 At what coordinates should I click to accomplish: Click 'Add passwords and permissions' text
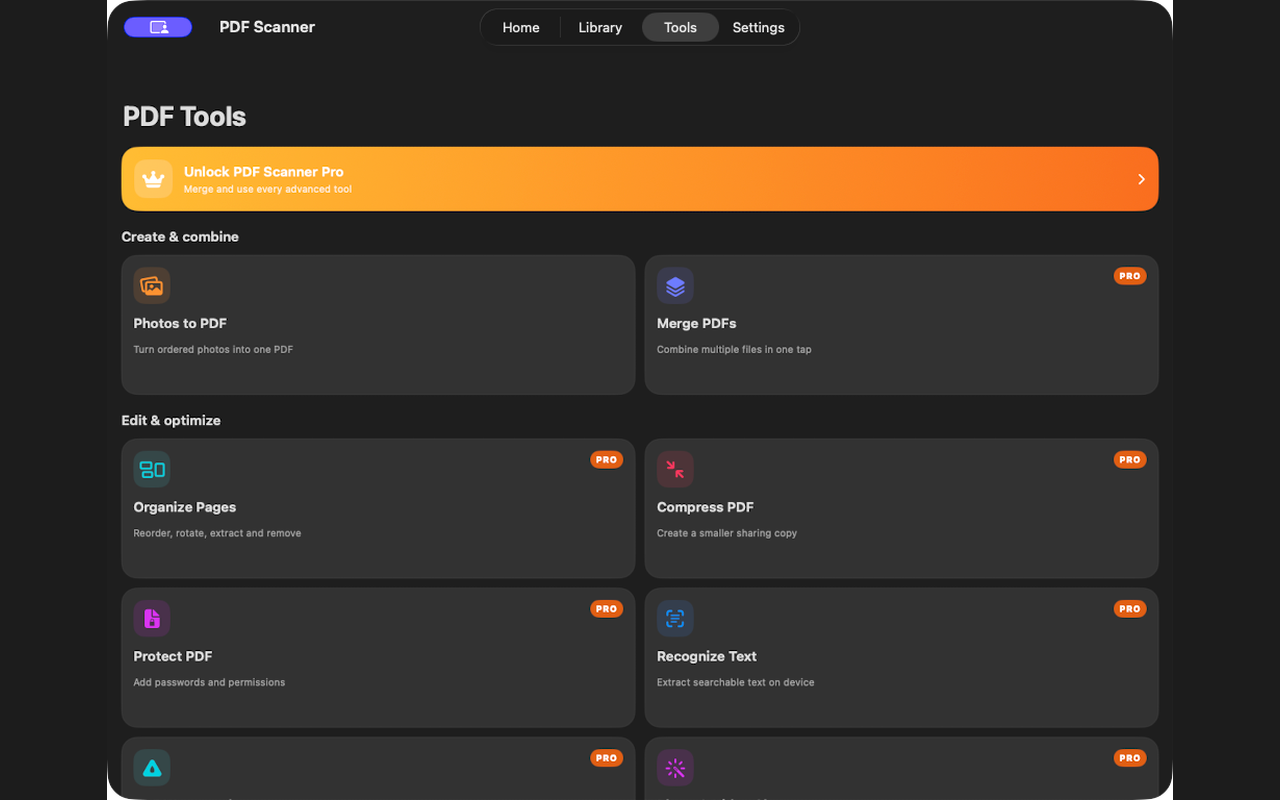click(209, 683)
